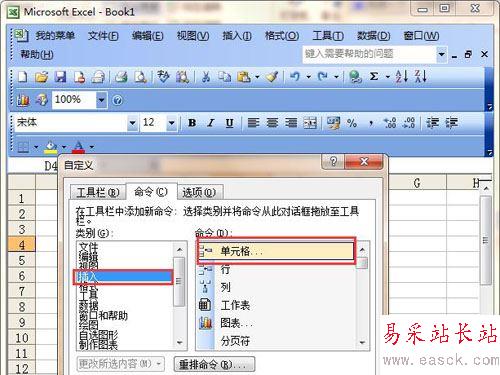Open the font name dropdown
This screenshot has height=375, width=500.
[x=132, y=123]
